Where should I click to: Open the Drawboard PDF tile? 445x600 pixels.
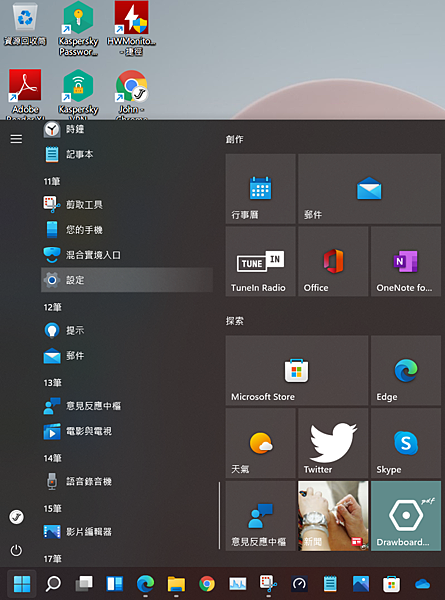pos(406,516)
